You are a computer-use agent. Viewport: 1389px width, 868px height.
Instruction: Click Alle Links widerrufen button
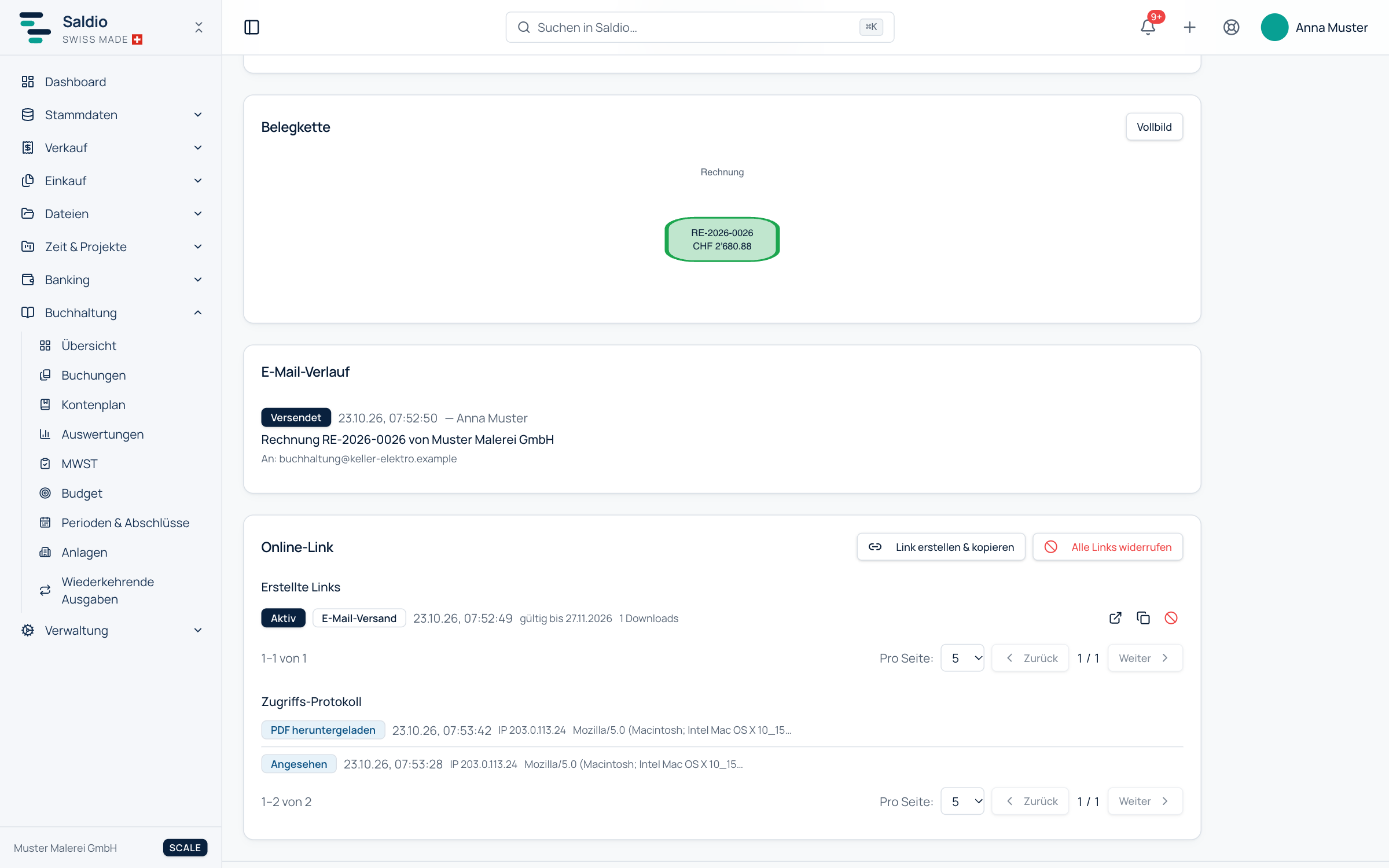click(1108, 547)
